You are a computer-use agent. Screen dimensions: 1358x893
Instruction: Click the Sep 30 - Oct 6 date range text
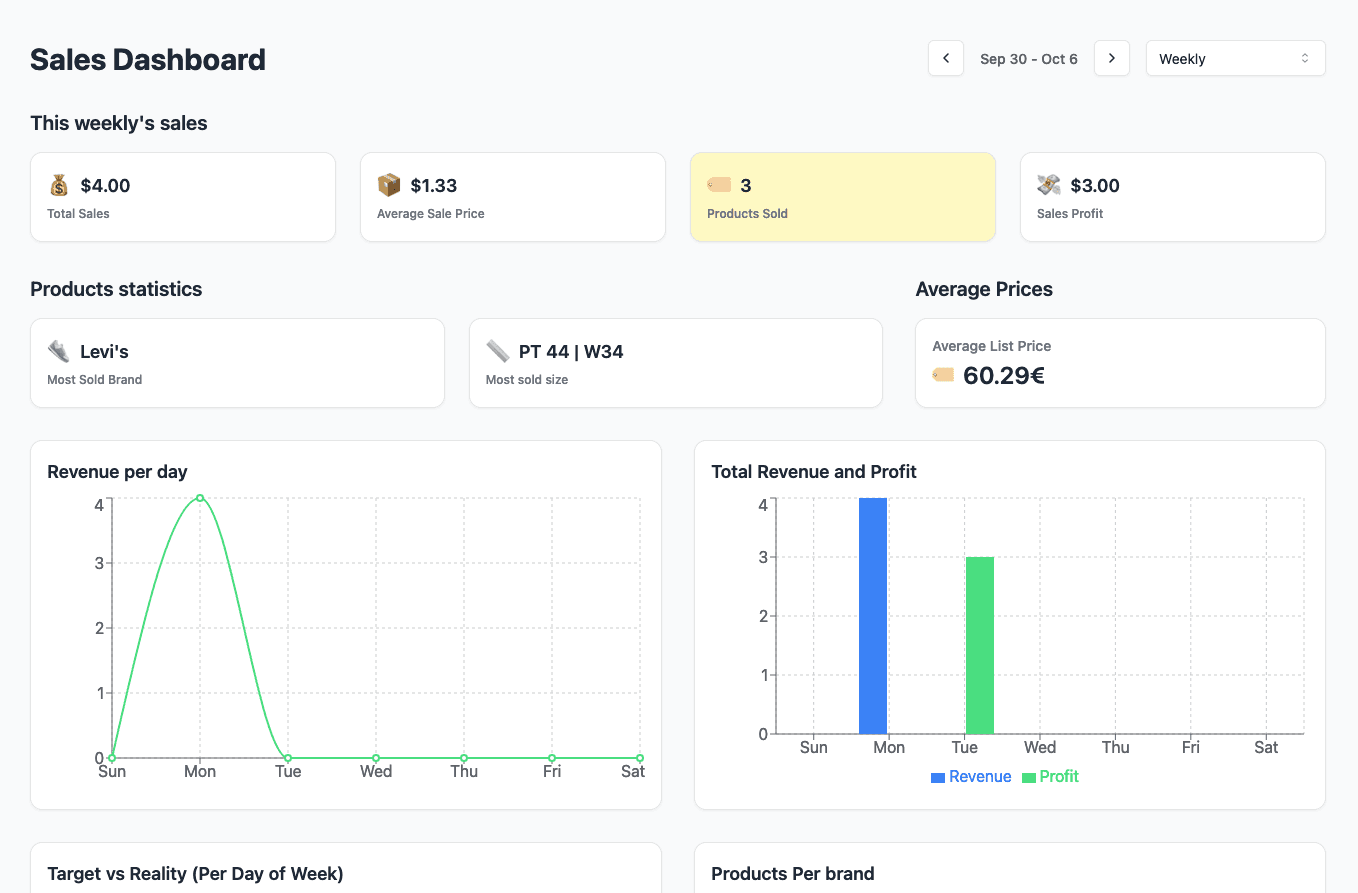(1029, 59)
